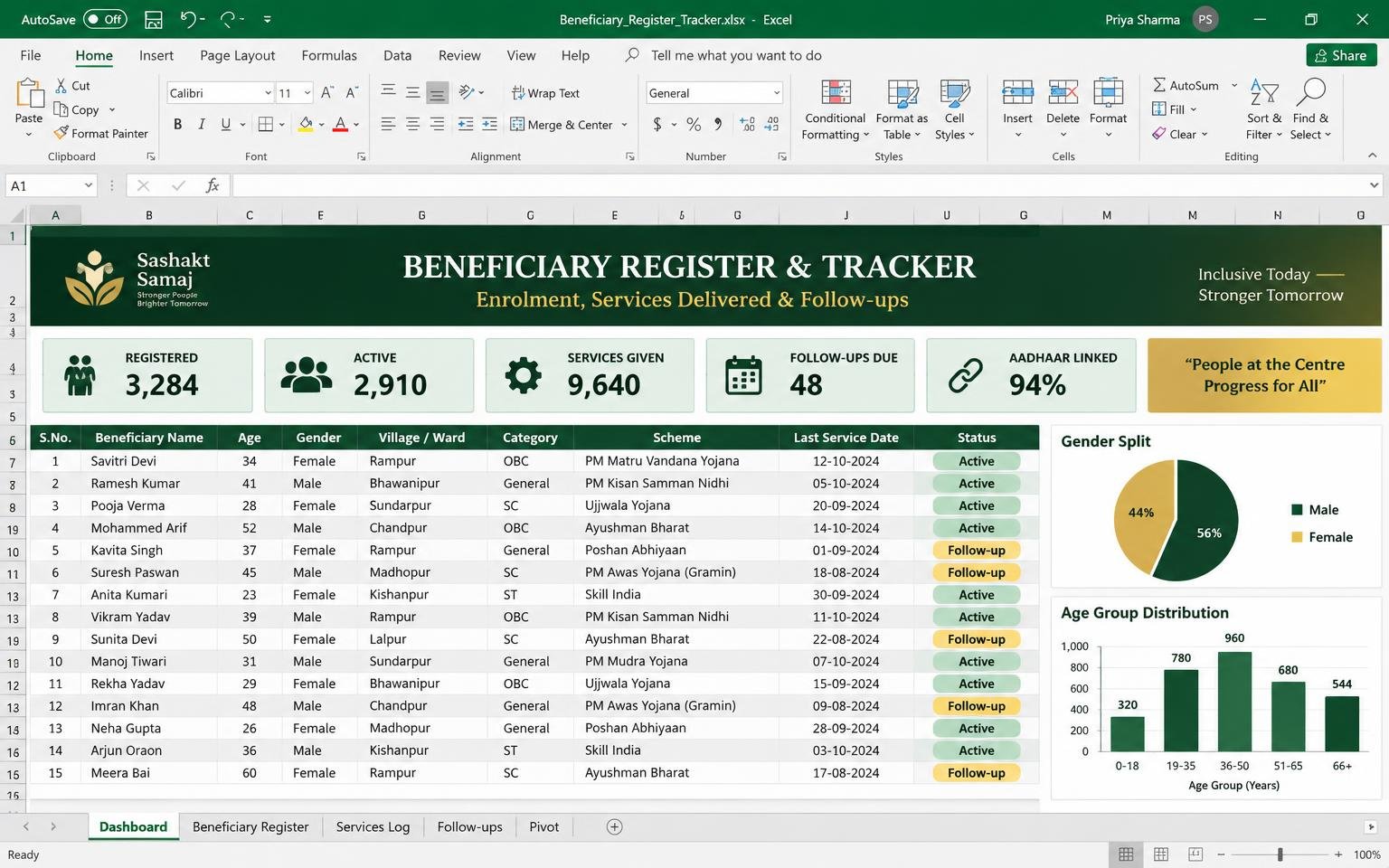
Task: Open the font size dropdown showing 11
Action: 307,93
